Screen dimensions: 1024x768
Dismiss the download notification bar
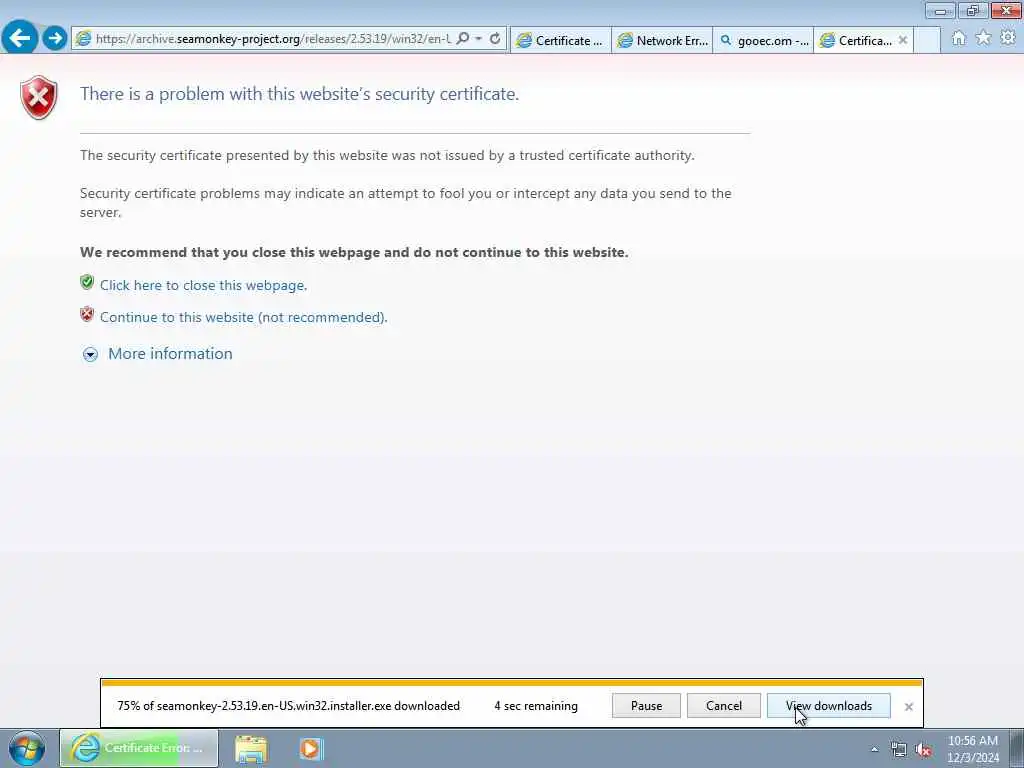coord(908,707)
